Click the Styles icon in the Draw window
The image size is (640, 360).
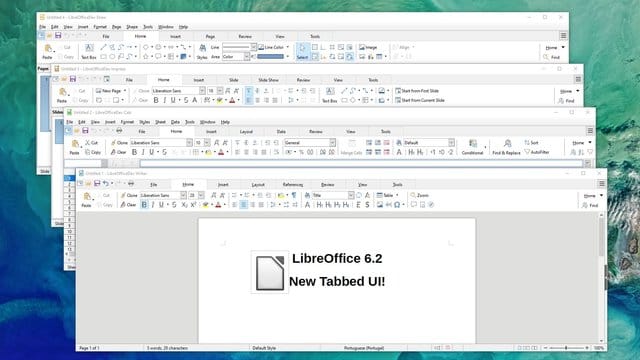coord(202,52)
